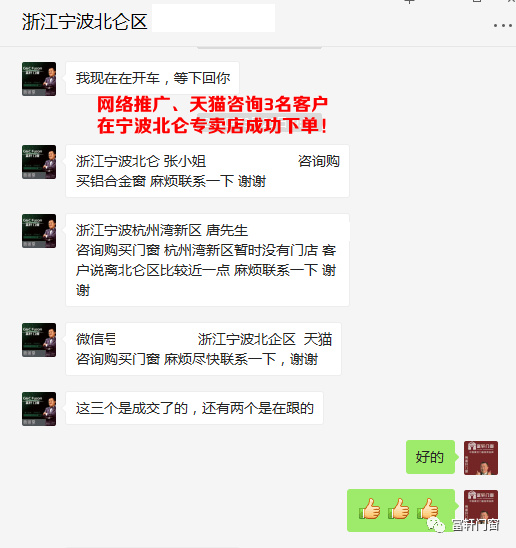Click the chat title 浙江宁波北仑区

(85, 22)
